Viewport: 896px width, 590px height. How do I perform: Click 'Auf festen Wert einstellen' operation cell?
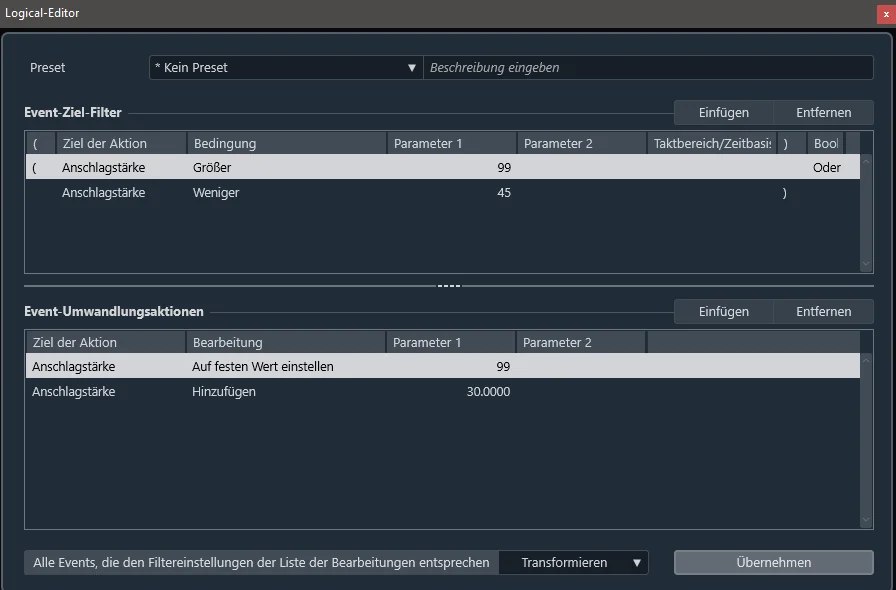(286, 366)
